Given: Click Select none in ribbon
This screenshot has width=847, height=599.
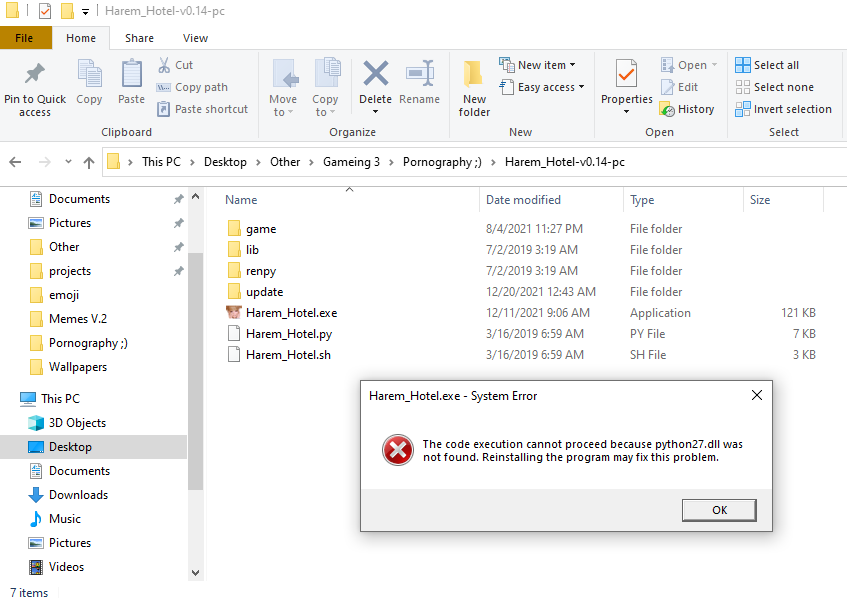Looking at the screenshot, I should (x=775, y=87).
